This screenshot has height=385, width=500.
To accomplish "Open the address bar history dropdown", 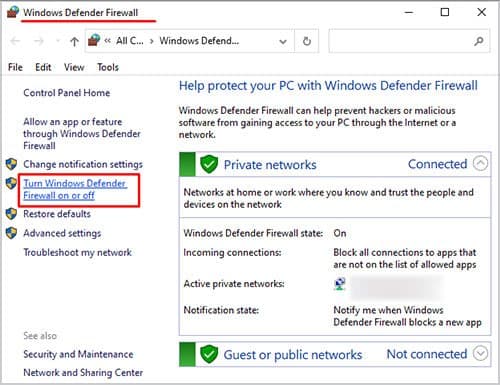I will pos(283,42).
